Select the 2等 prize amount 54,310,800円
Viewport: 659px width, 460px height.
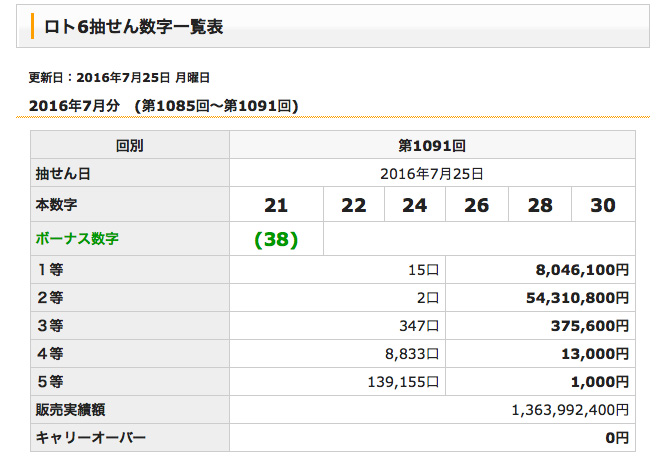click(578, 297)
